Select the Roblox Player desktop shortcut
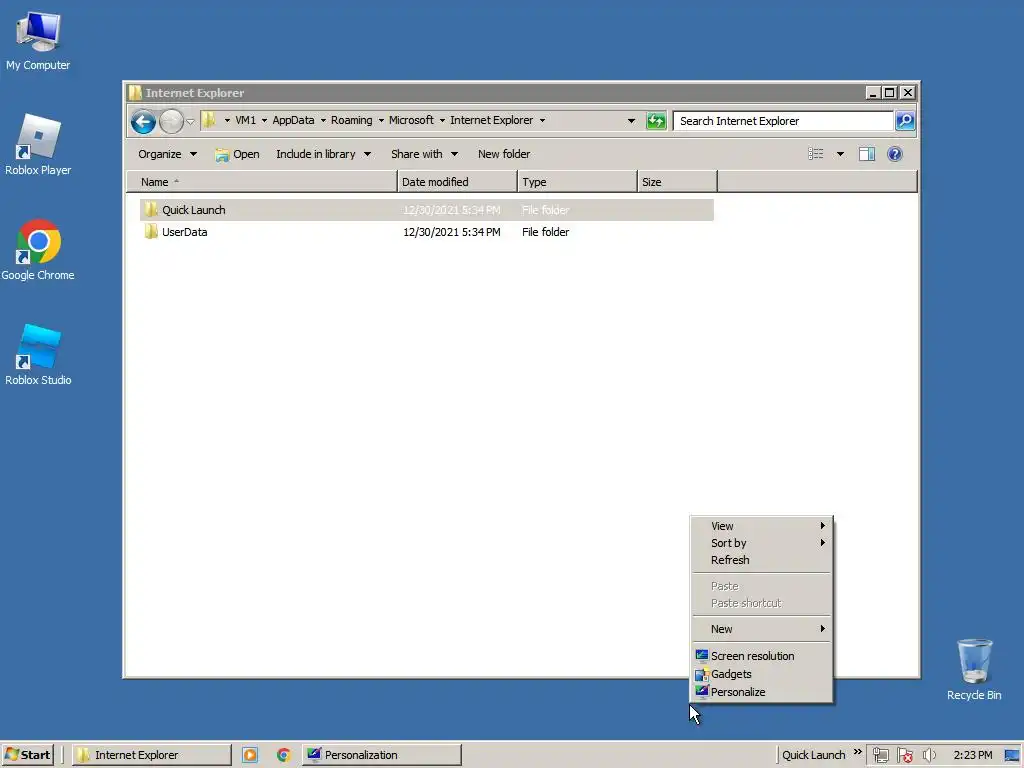The width and height of the screenshot is (1024, 768). coord(38,145)
